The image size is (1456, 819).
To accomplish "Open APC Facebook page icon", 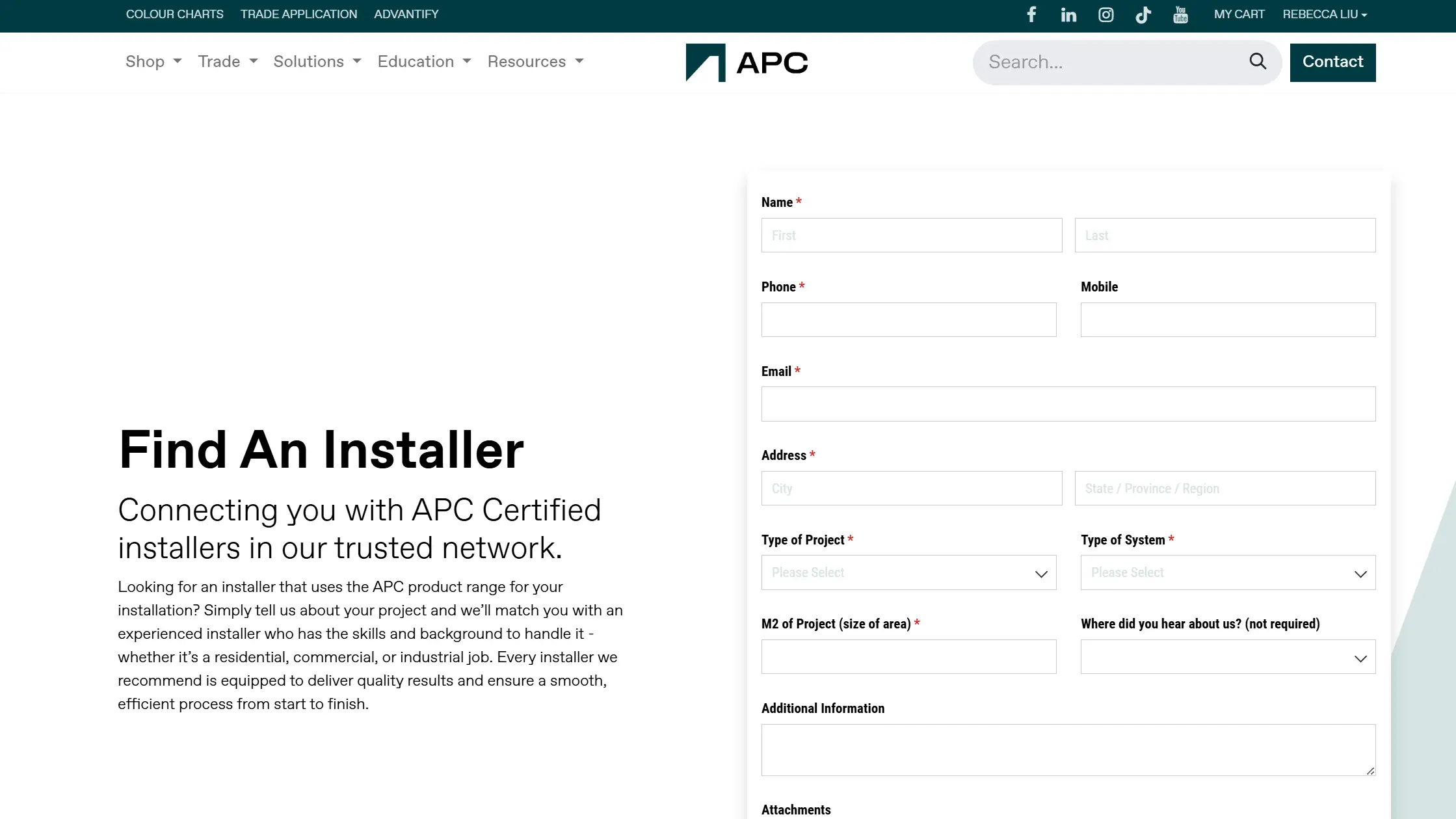I will [x=1031, y=14].
